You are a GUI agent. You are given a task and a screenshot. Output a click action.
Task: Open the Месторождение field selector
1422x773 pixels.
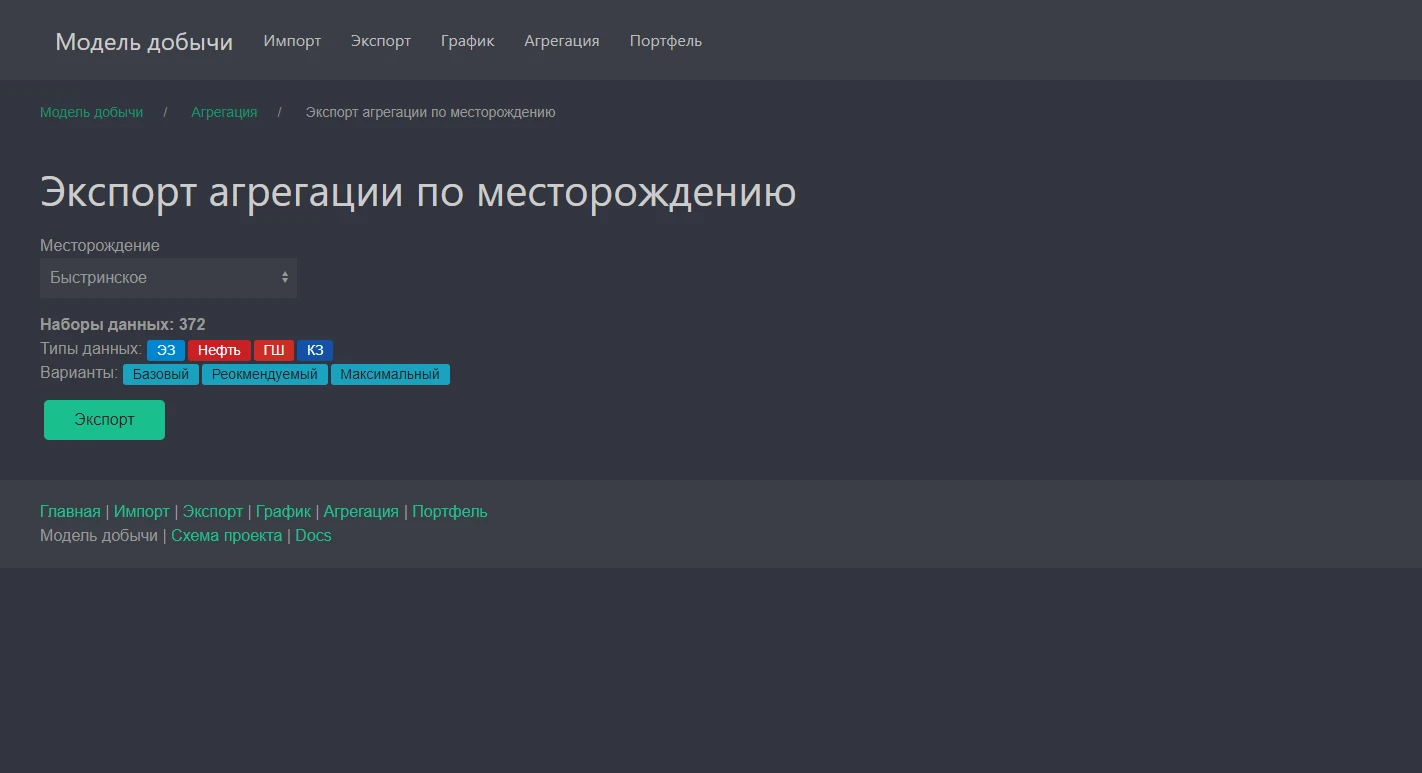[168, 277]
